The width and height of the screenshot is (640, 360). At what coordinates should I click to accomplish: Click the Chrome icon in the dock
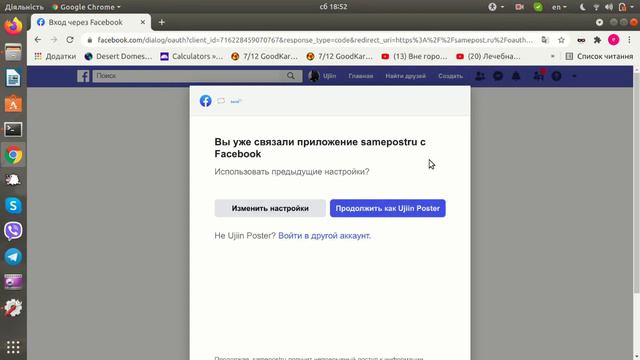point(13,155)
